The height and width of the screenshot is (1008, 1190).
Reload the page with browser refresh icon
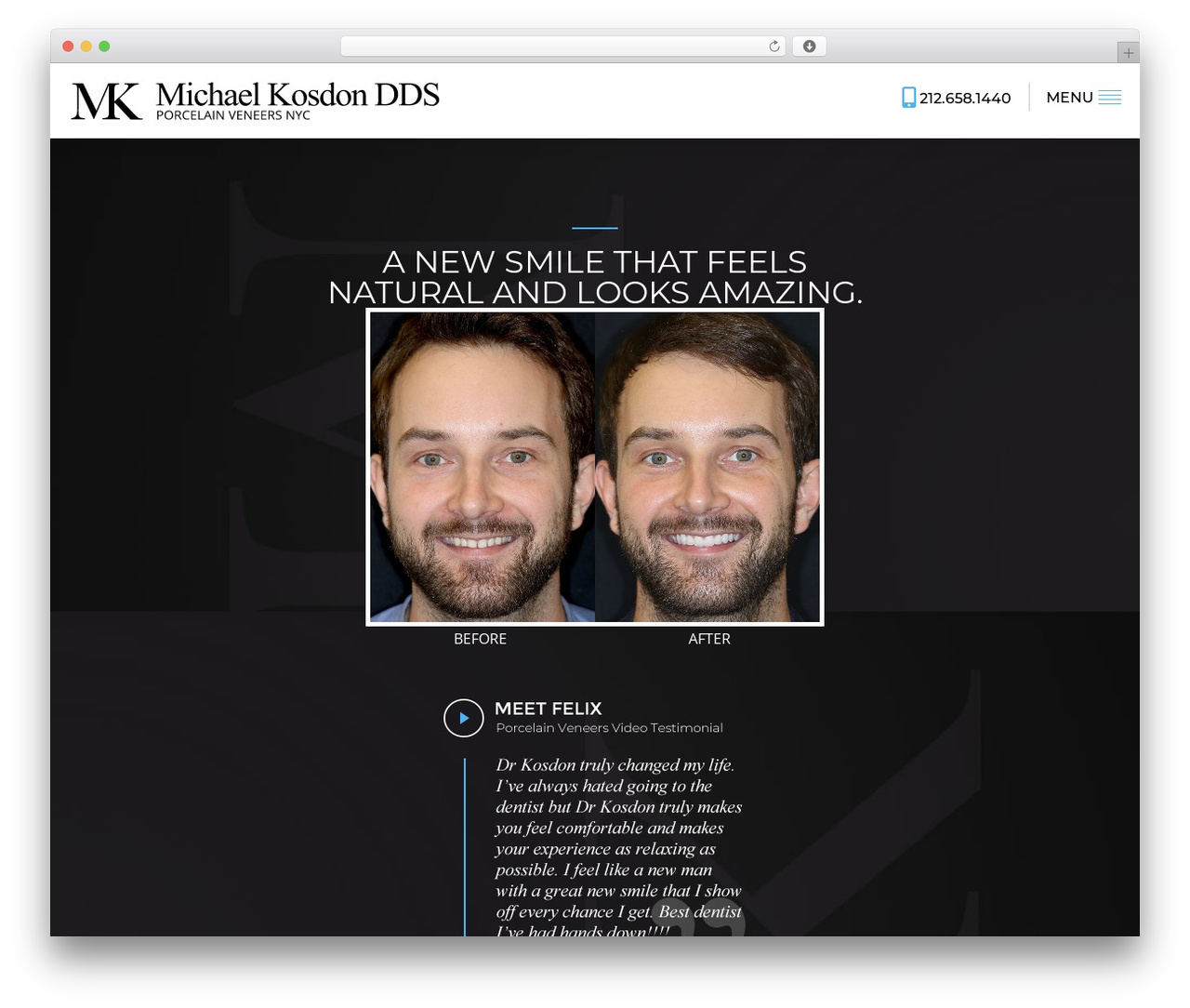774,46
